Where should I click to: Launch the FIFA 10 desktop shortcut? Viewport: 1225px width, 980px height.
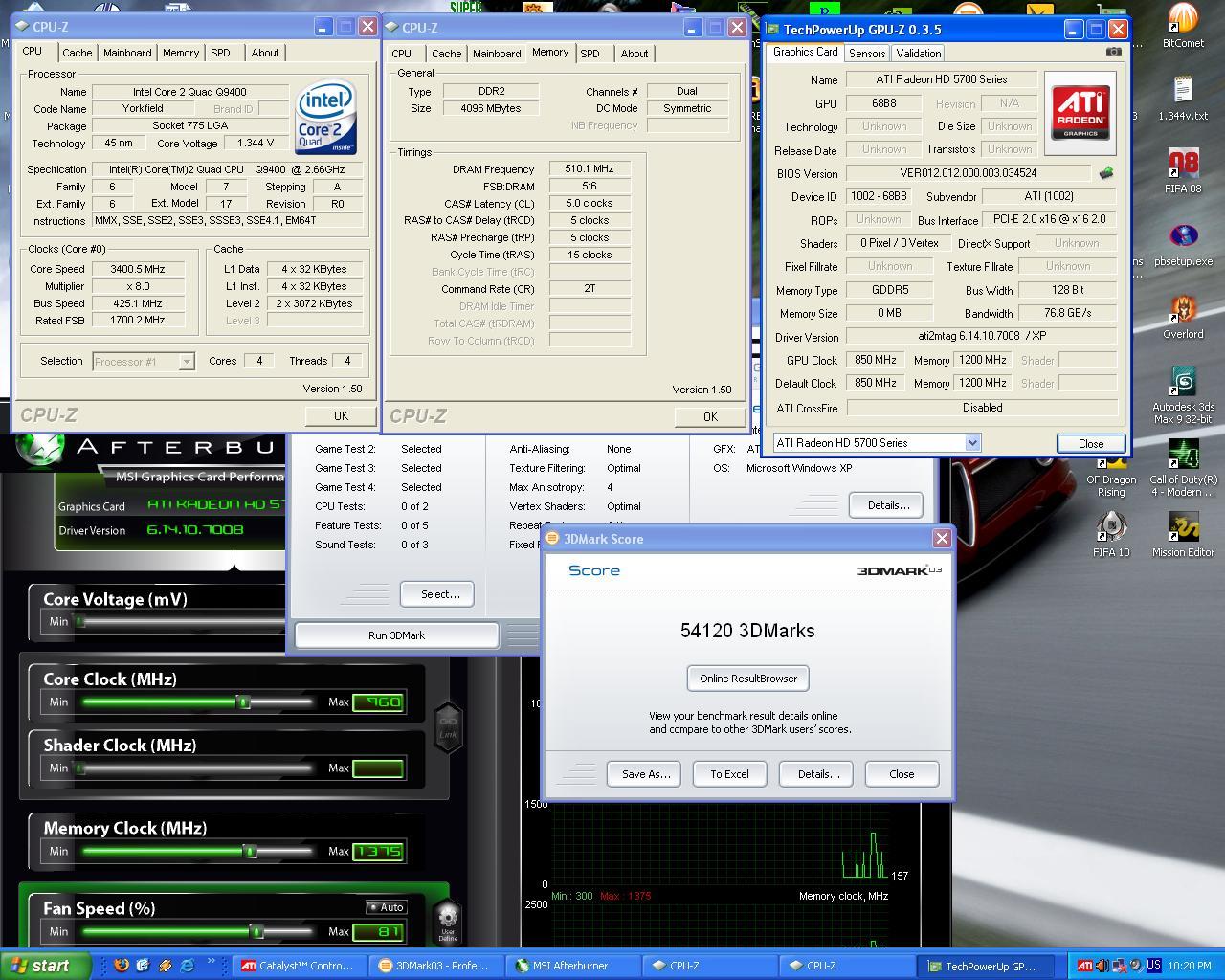pyautogui.click(x=1111, y=535)
